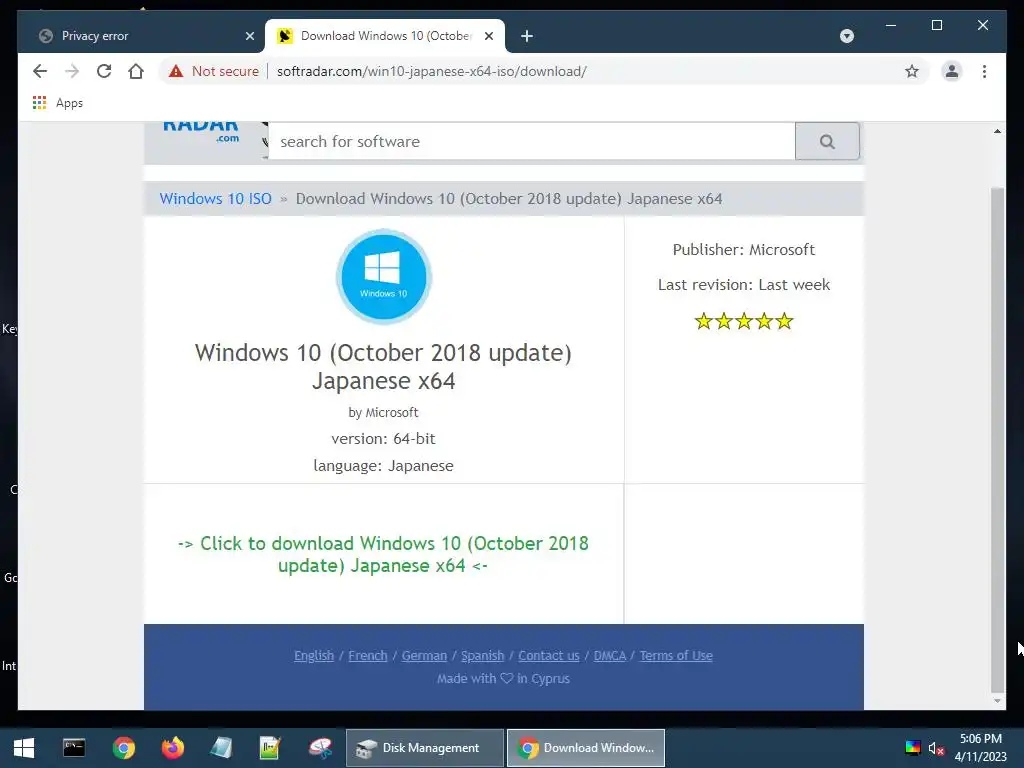Click the language: Japanese text
This screenshot has height=768, width=1024.
(383, 466)
